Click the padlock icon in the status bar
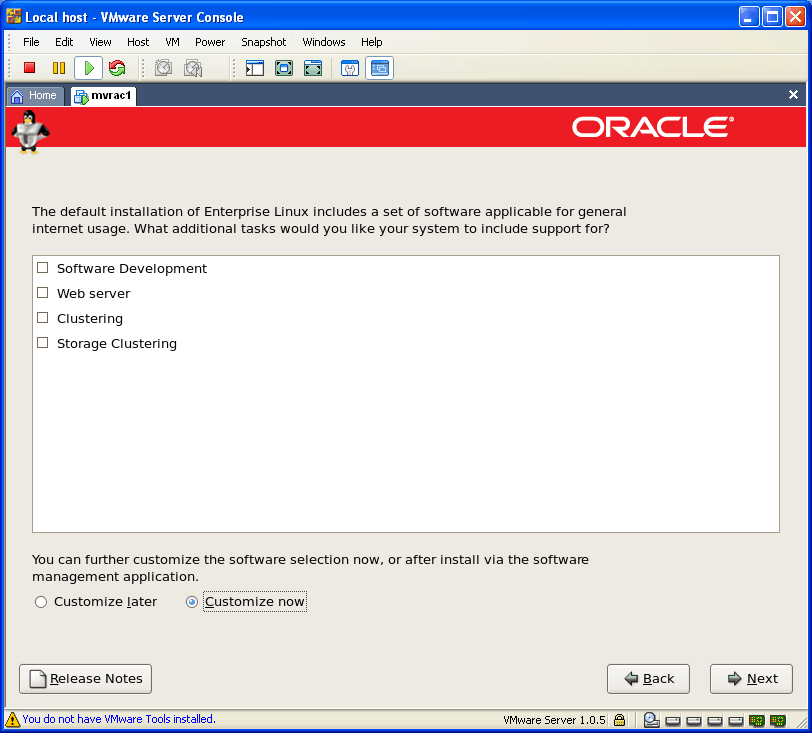This screenshot has width=812, height=733. coord(620,720)
